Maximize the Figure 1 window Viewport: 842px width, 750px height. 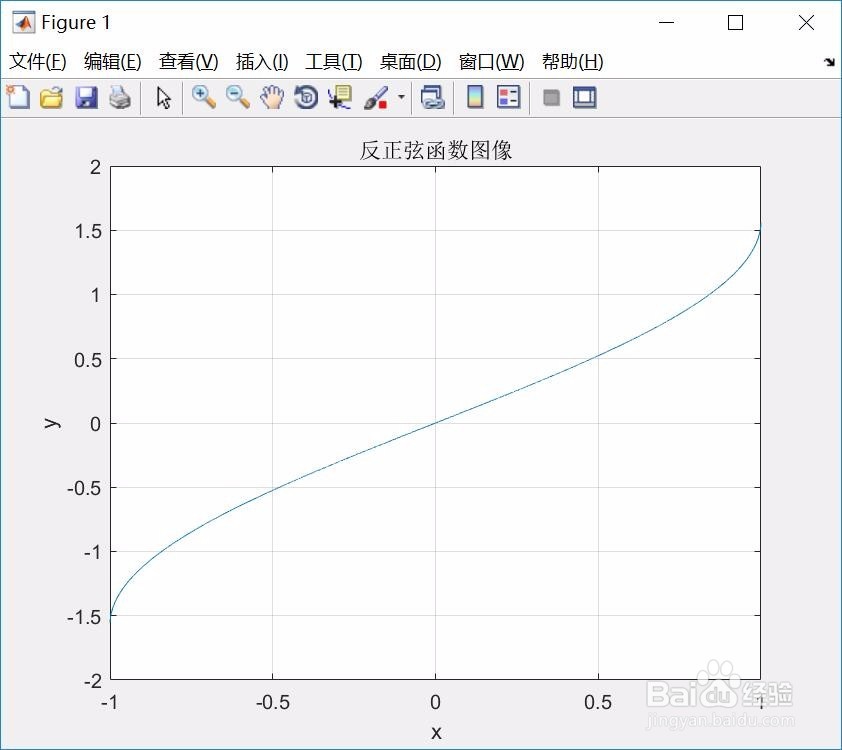735,23
